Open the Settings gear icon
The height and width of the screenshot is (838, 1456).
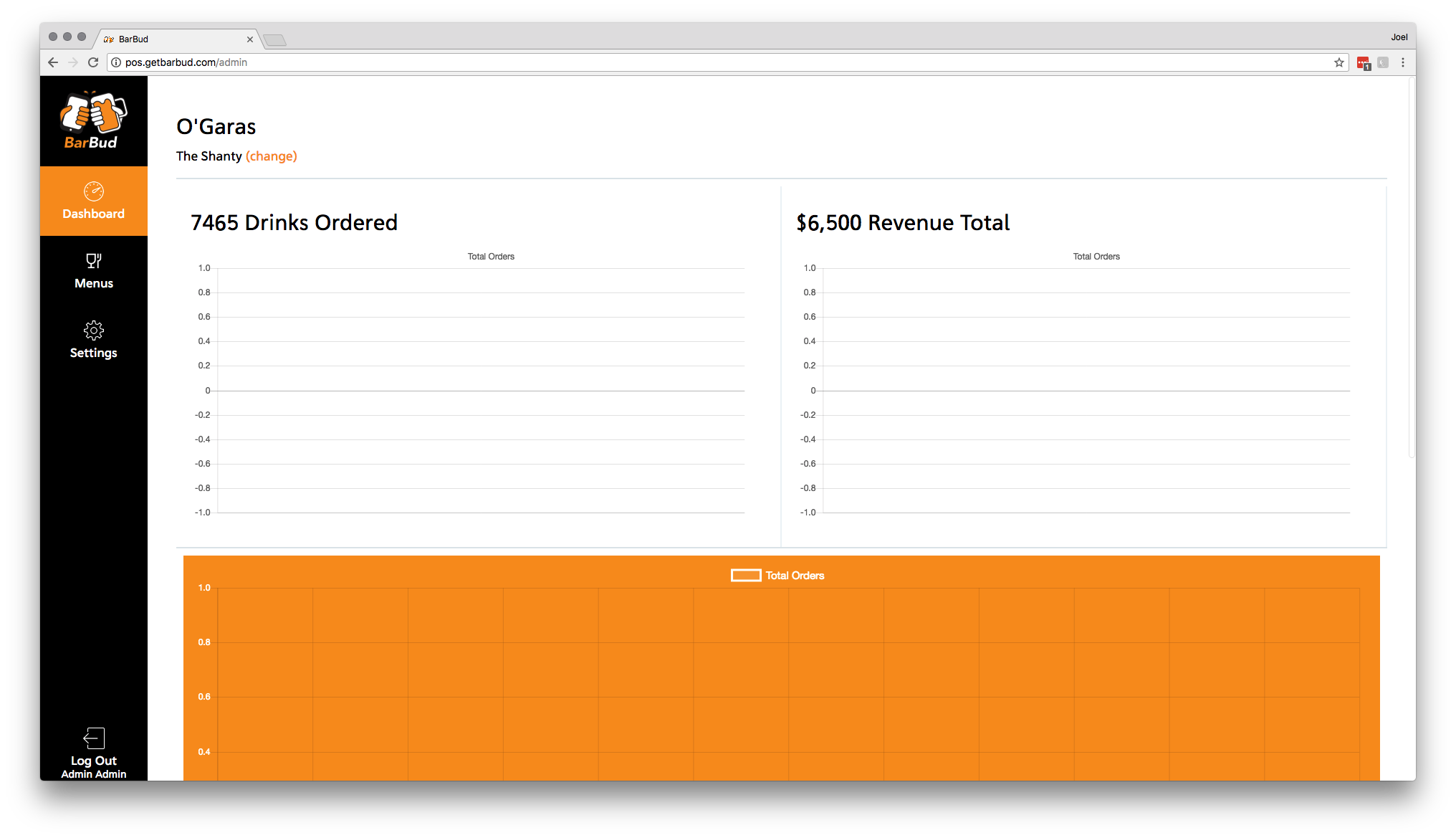(x=94, y=330)
